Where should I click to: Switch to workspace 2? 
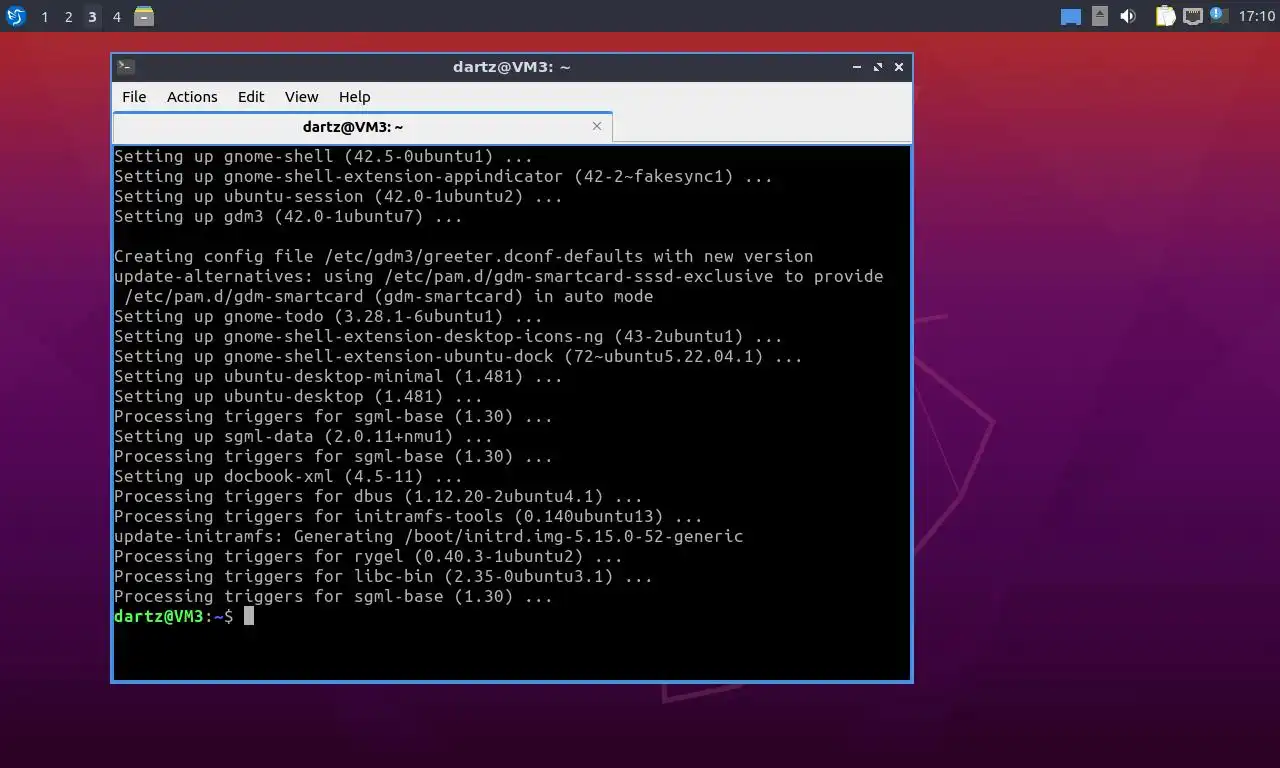click(68, 17)
